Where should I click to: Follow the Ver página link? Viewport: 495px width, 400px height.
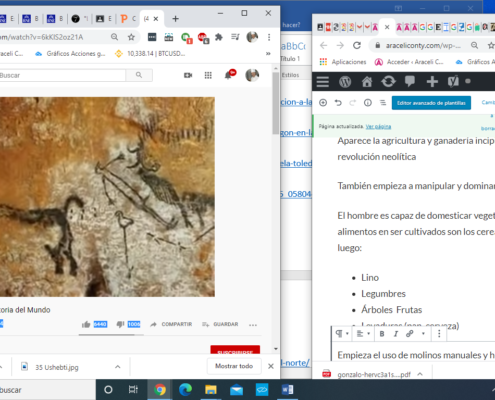(x=378, y=126)
